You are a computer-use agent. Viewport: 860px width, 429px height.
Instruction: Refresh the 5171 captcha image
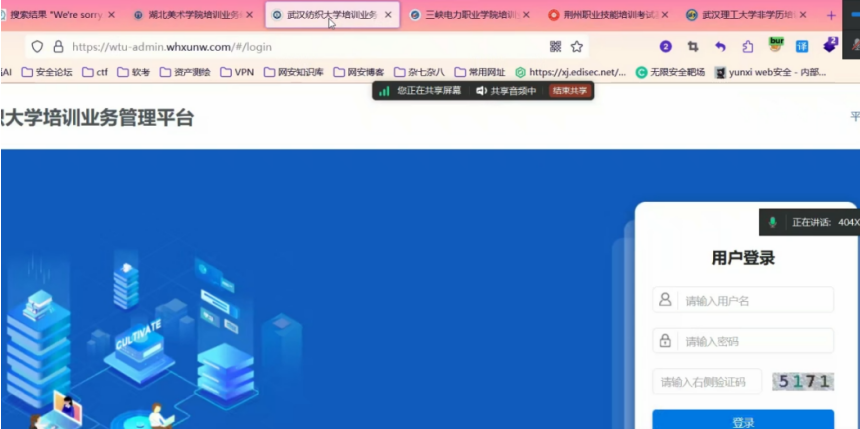tap(803, 381)
